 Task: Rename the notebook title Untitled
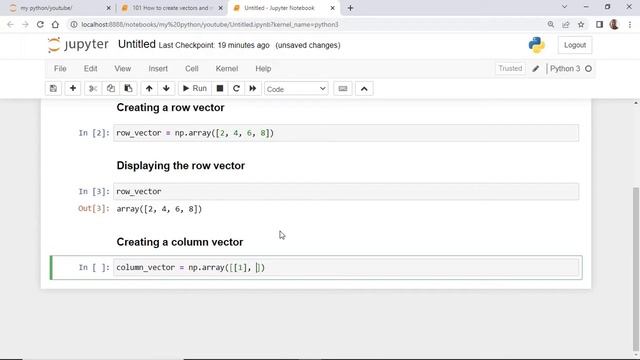click(137, 44)
